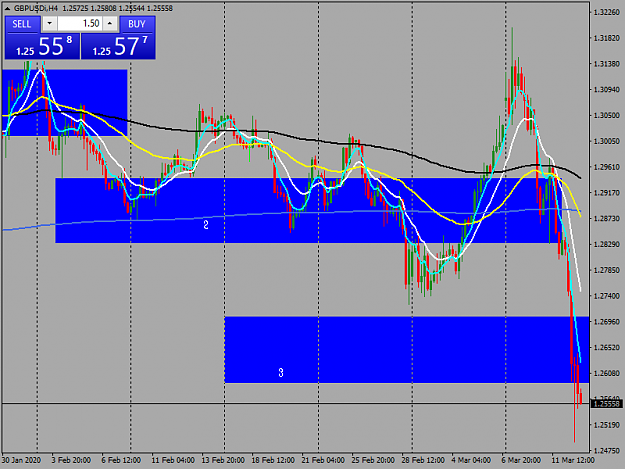
Task: Click the buy price panel 1.25 57
Action: click(118, 46)
